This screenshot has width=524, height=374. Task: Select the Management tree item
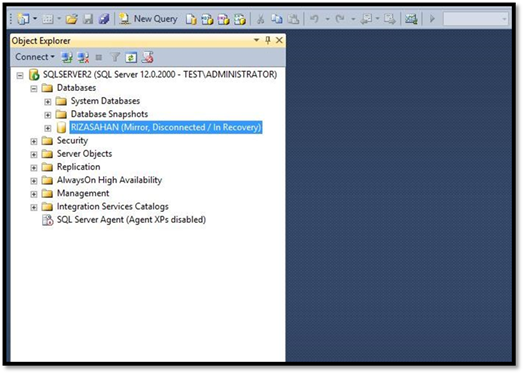click(83, 193)
